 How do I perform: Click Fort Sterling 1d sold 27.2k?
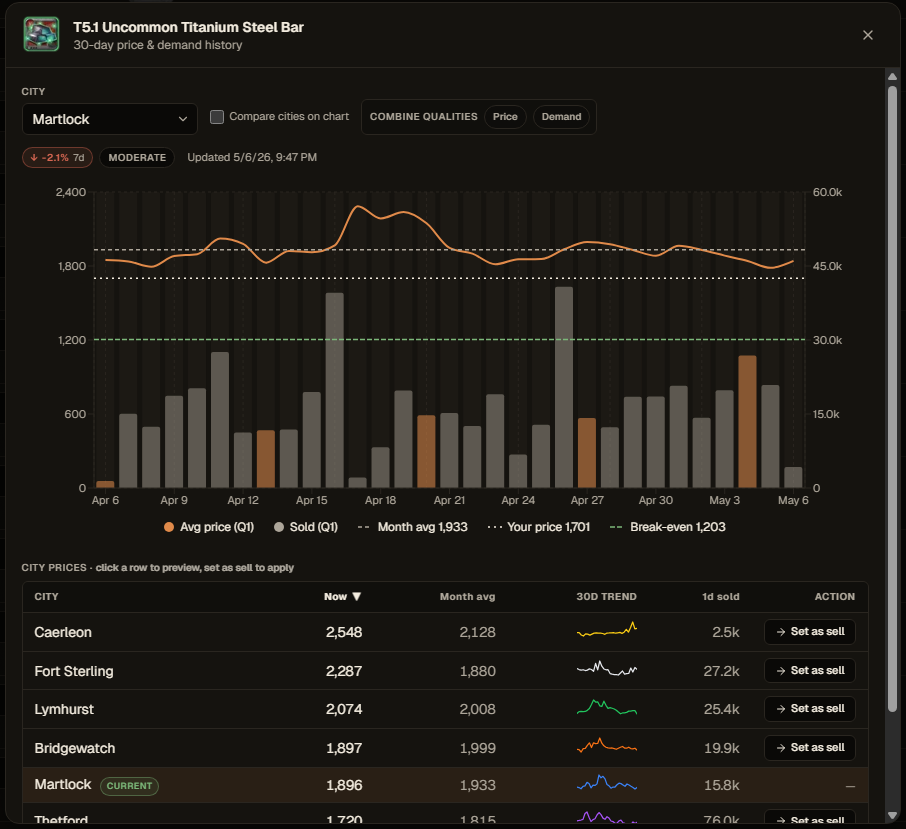(x=721, y=671)
